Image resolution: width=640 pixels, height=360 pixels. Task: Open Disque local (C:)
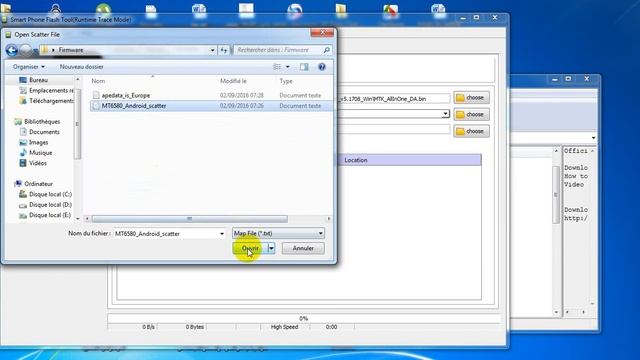(45, 194)
